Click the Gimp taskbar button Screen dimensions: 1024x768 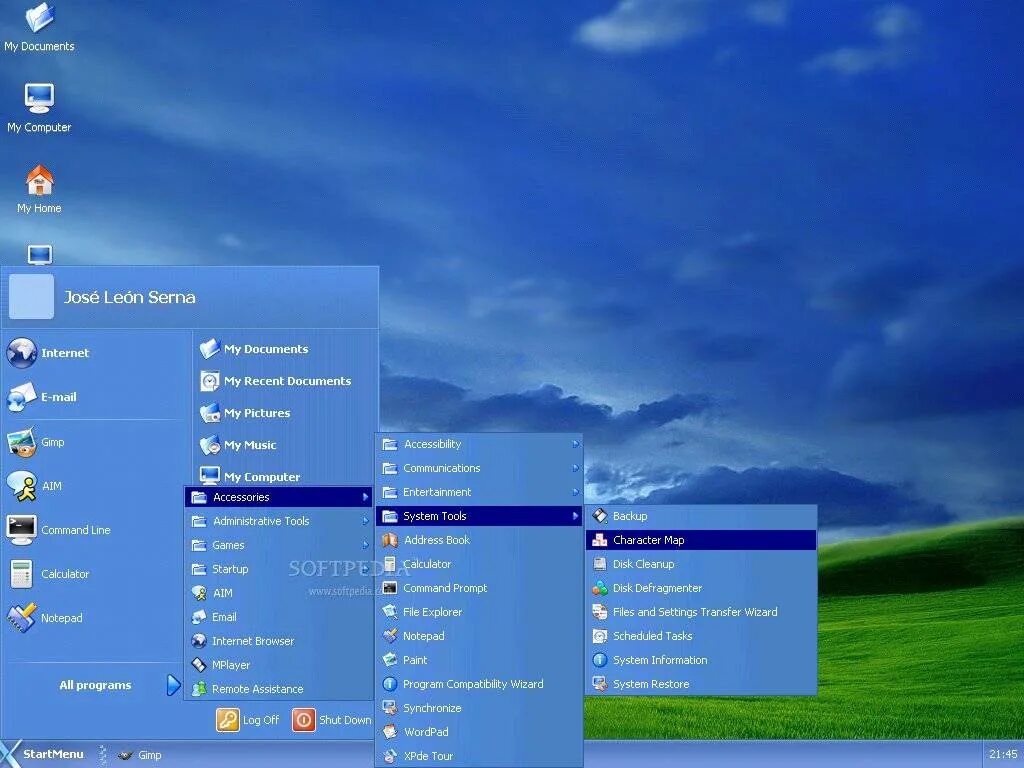139,755
